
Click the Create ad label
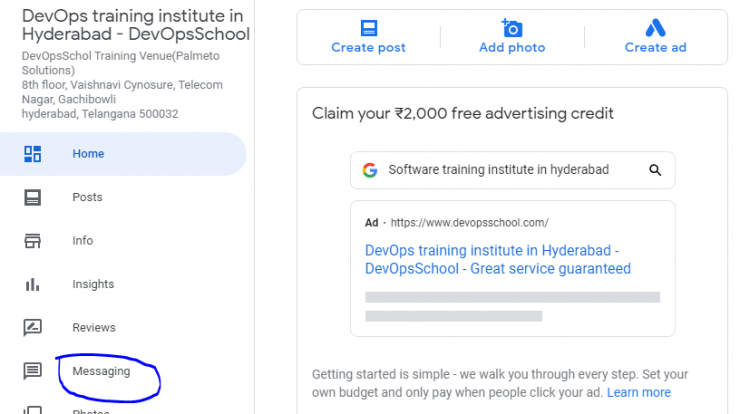coord(656,47)
